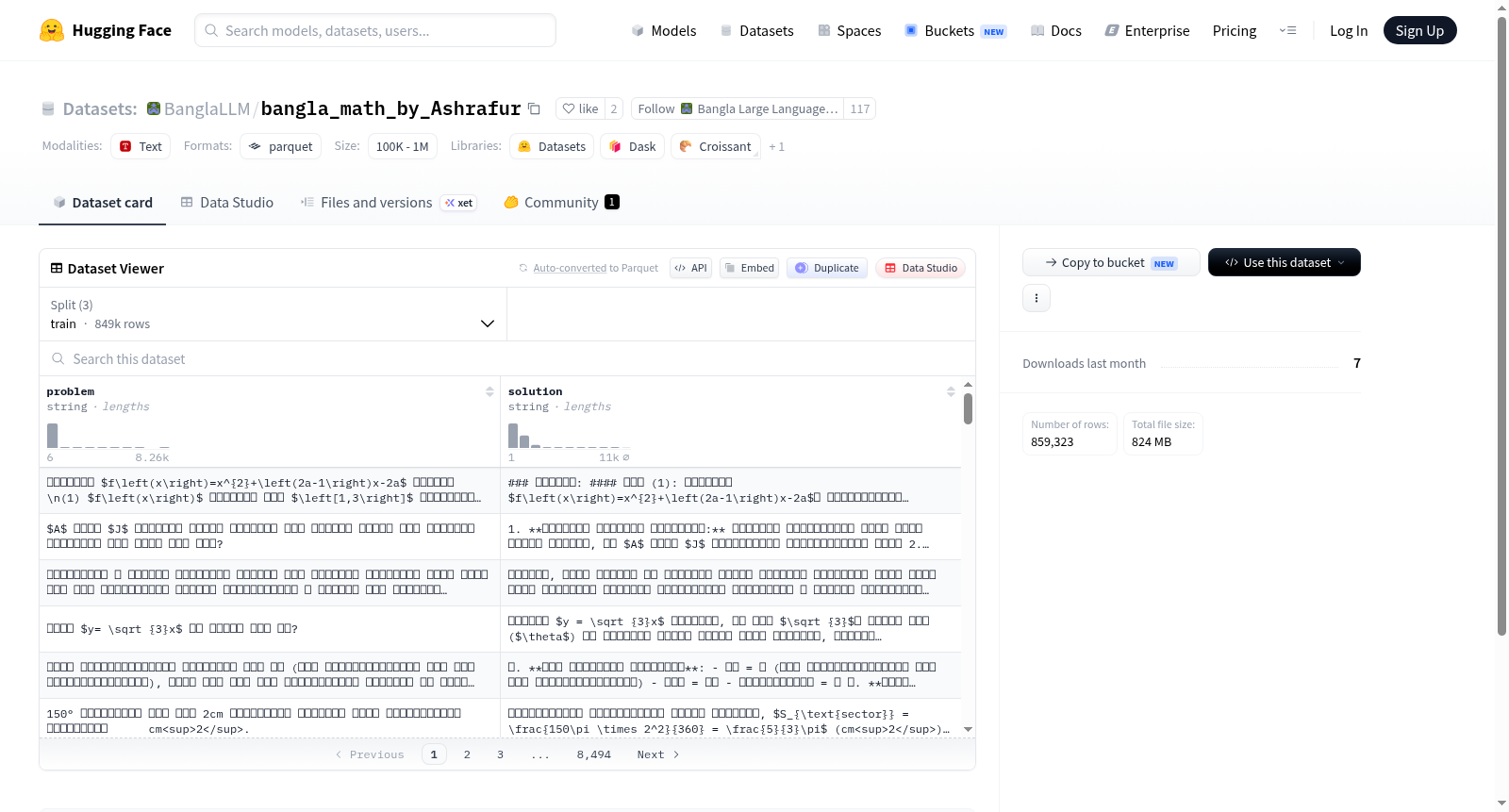Select the row with $y= \sqrt{3}x$ problem
This screenshot has width=1509, height=812.
click(x=500, y=628)
